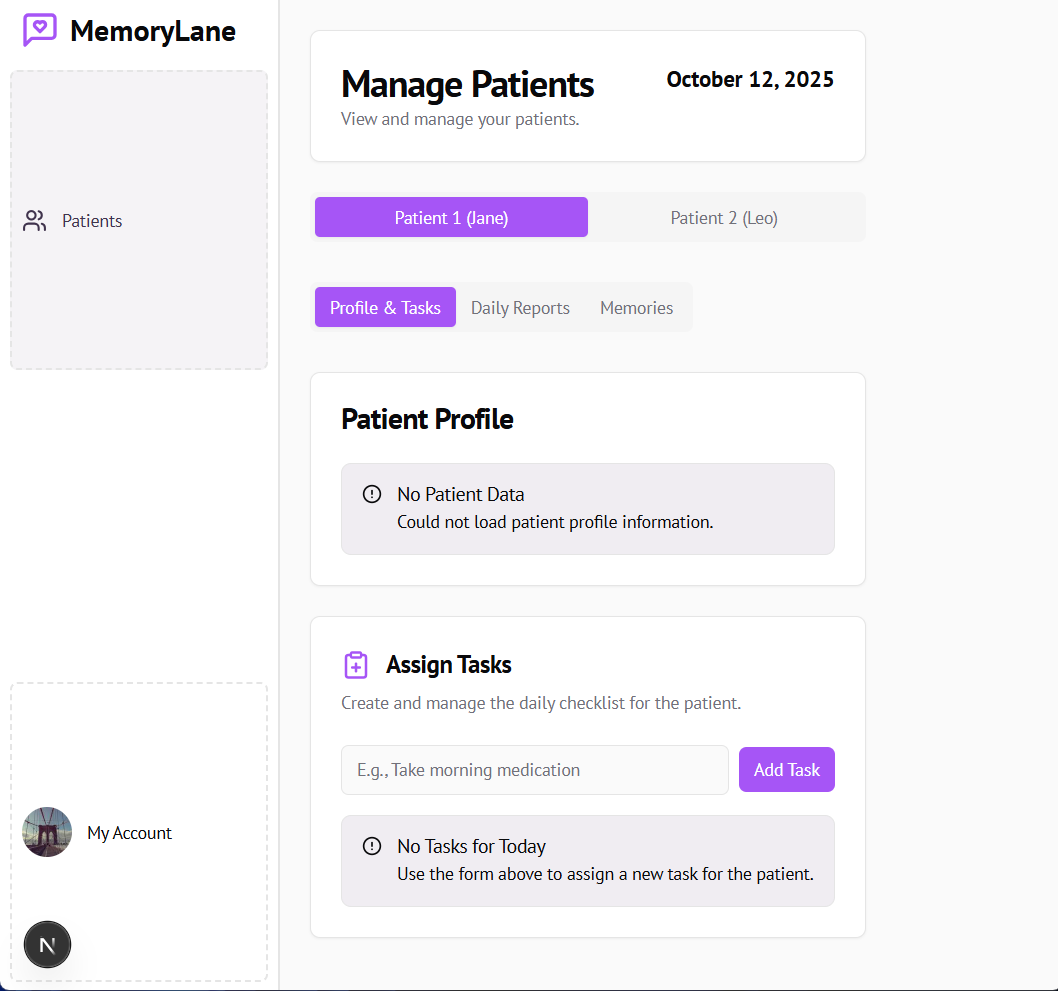This screenshot has width=1058, height=991.
Task: Switch to the Patient 2 (Leo) tab
Action: pyautogui.click(x=724, y=217)
